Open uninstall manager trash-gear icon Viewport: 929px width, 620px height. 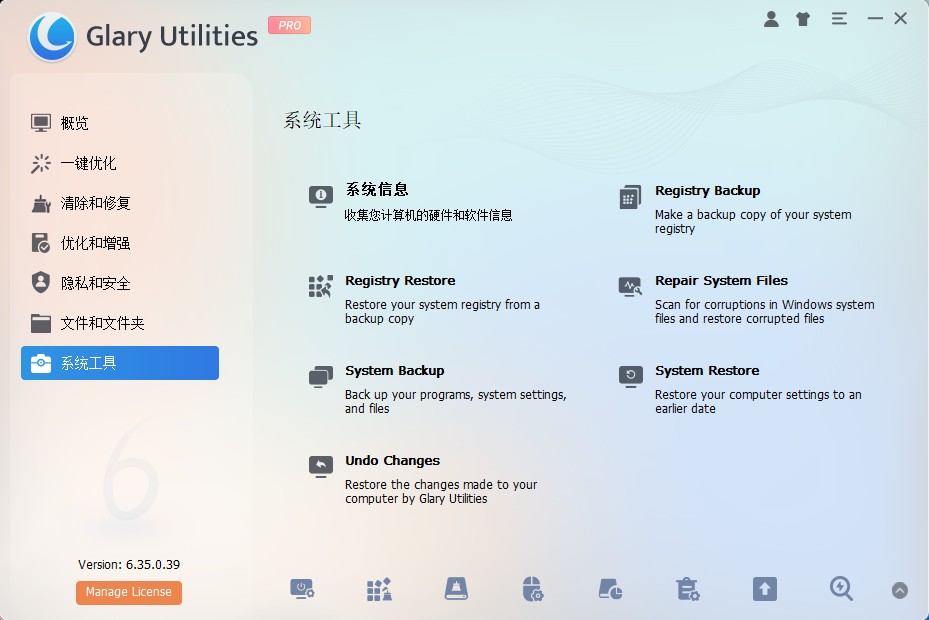[687, 589]
